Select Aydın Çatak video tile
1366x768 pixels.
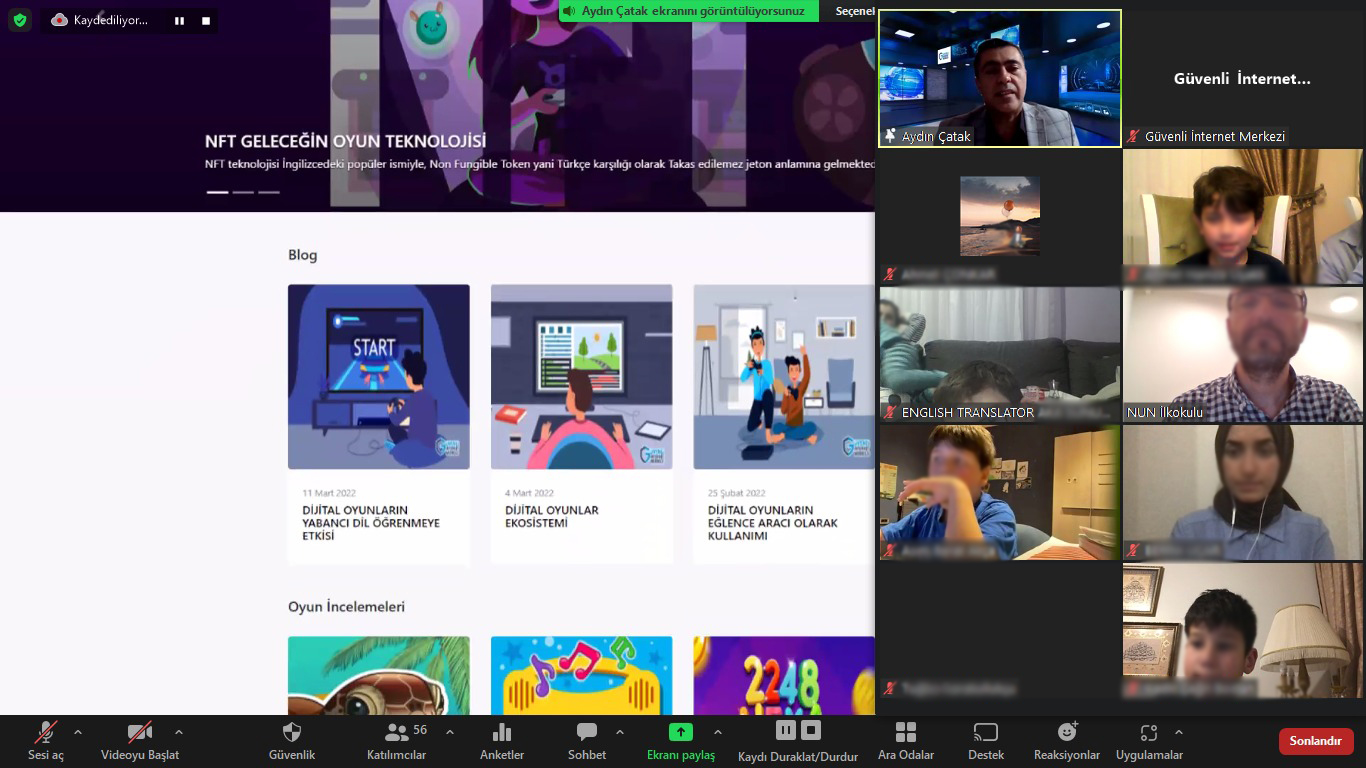point(1000,79)
